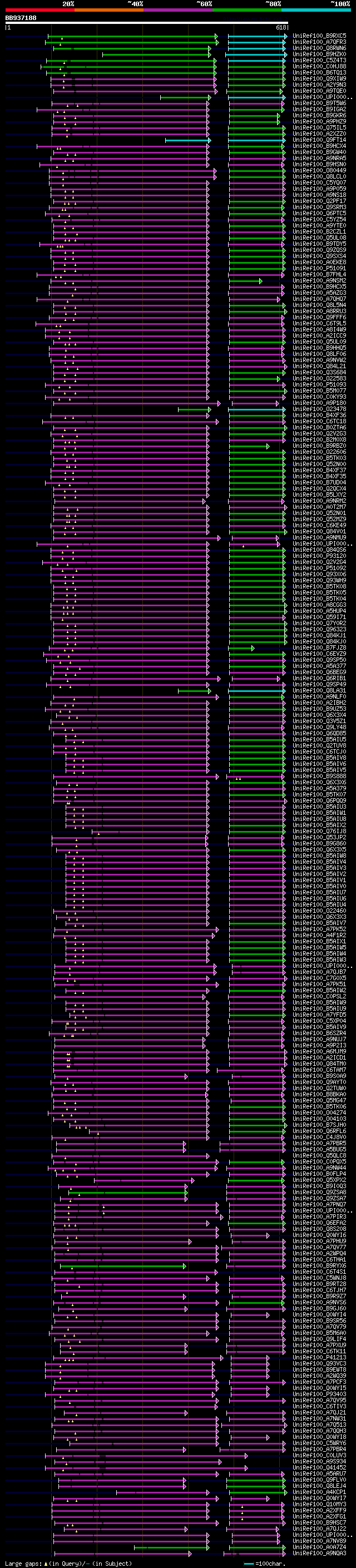Select label UniRef100_P93120

[319, 556]
